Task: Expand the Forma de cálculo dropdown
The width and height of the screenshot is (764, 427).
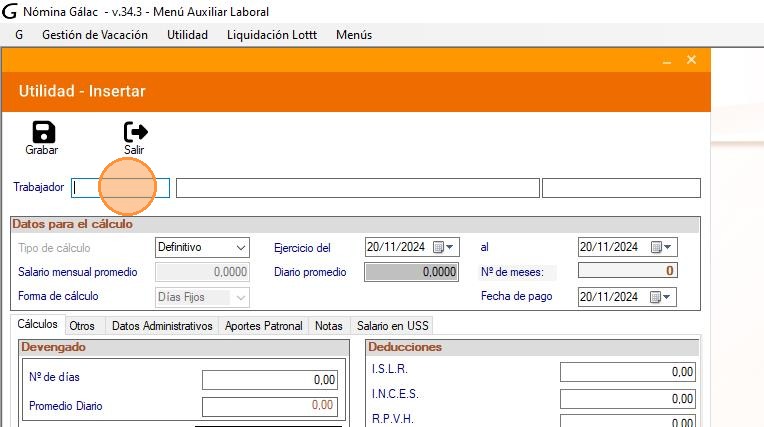Action: coord(241,297)
